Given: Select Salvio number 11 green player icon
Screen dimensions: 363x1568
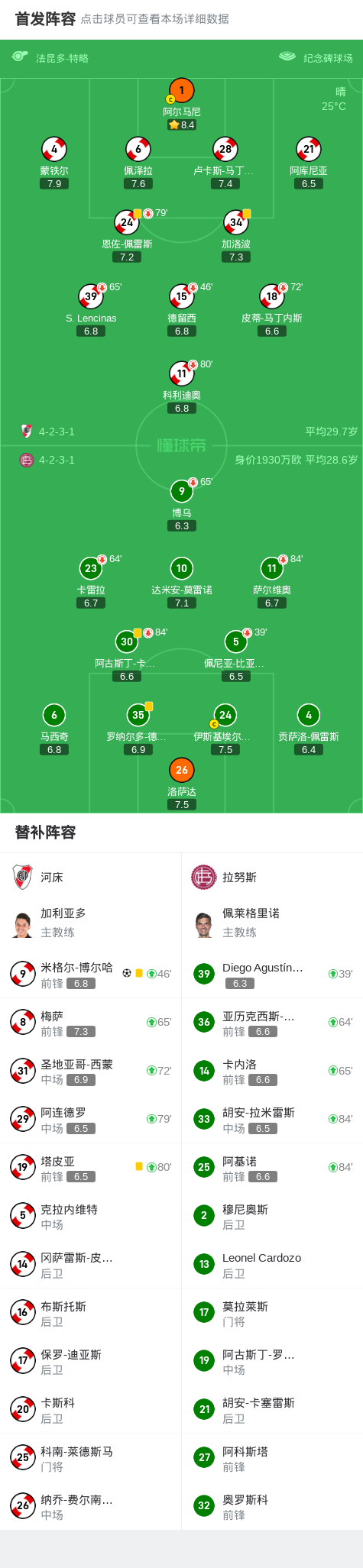Looking at the screenshot, I should pyautogui.click(x=272, y=568).
